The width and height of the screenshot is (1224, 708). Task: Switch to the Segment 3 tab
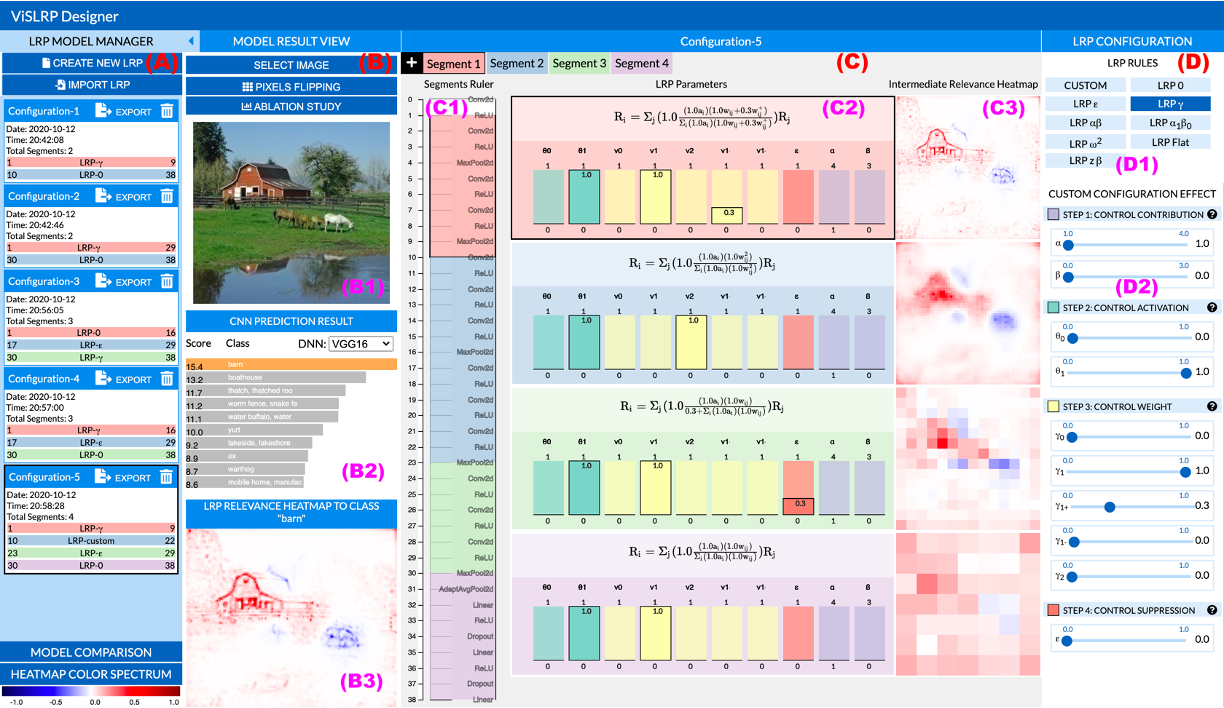click(x=578, y=62)
